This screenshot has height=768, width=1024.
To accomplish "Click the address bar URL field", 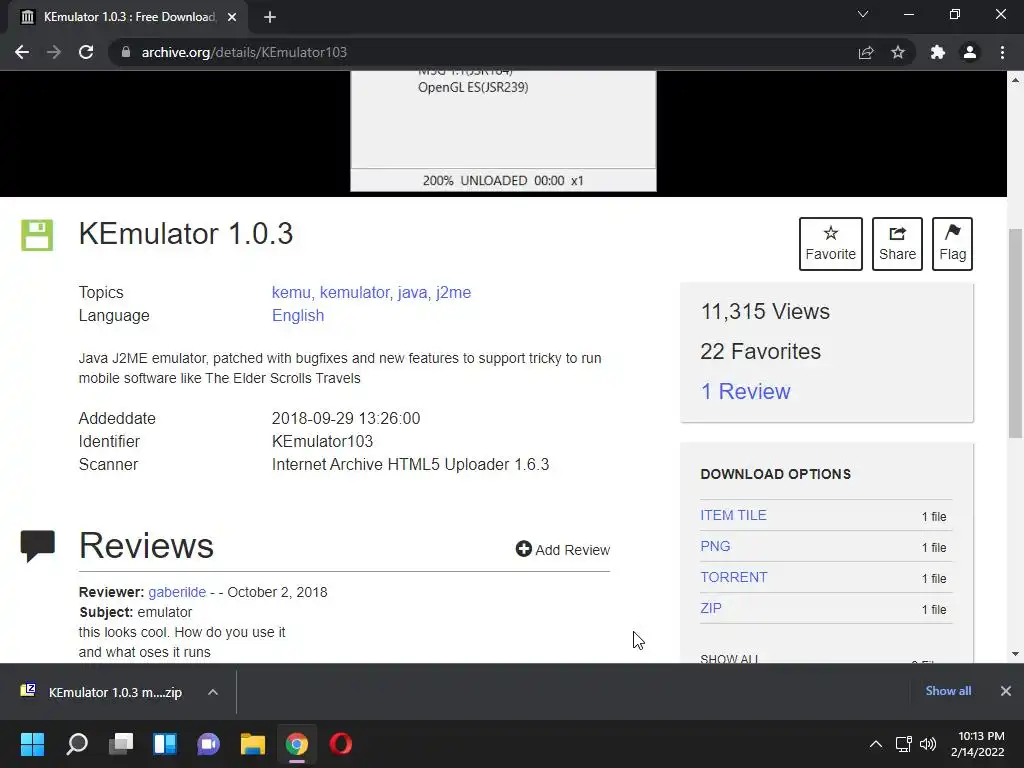I will click(483, 52).
